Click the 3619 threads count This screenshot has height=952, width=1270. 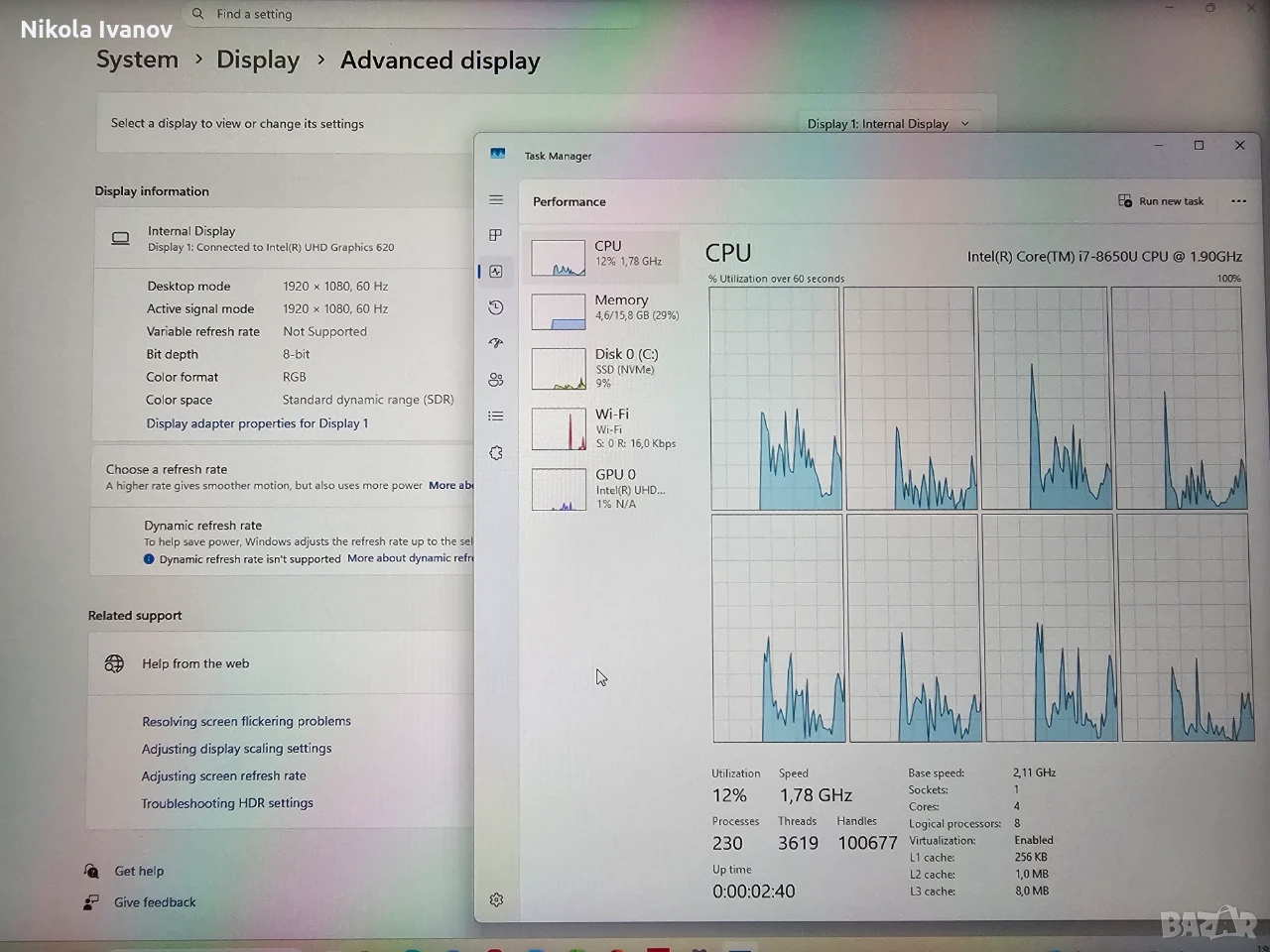798,843
